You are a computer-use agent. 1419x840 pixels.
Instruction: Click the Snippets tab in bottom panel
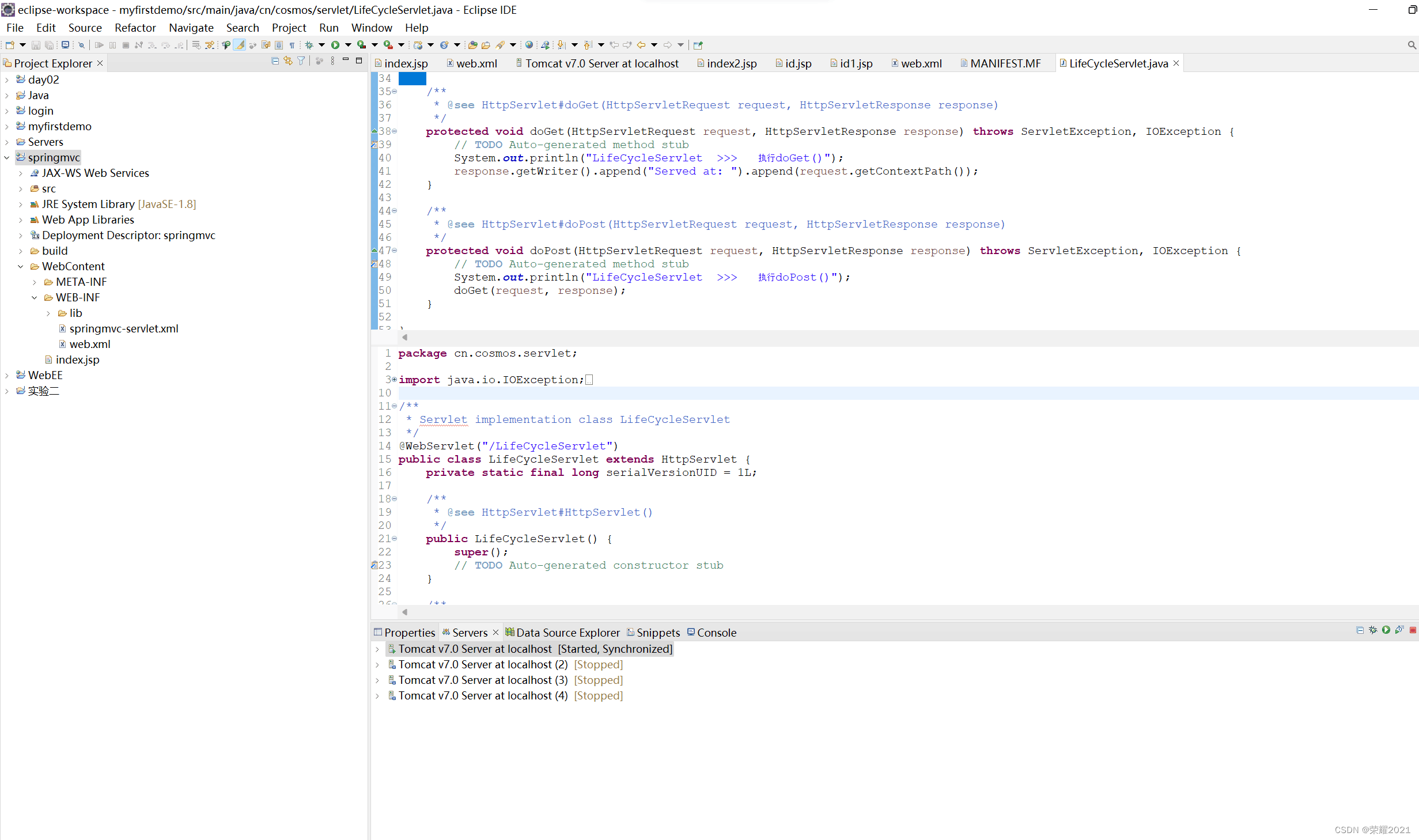(653, 633)
